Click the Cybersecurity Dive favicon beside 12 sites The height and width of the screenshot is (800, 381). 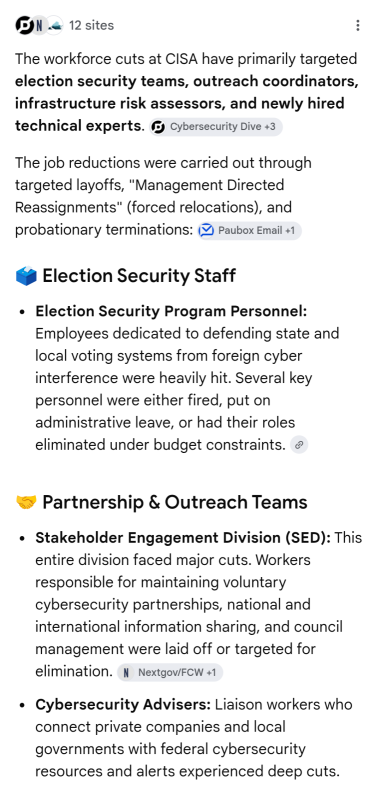tap(23, 25)
